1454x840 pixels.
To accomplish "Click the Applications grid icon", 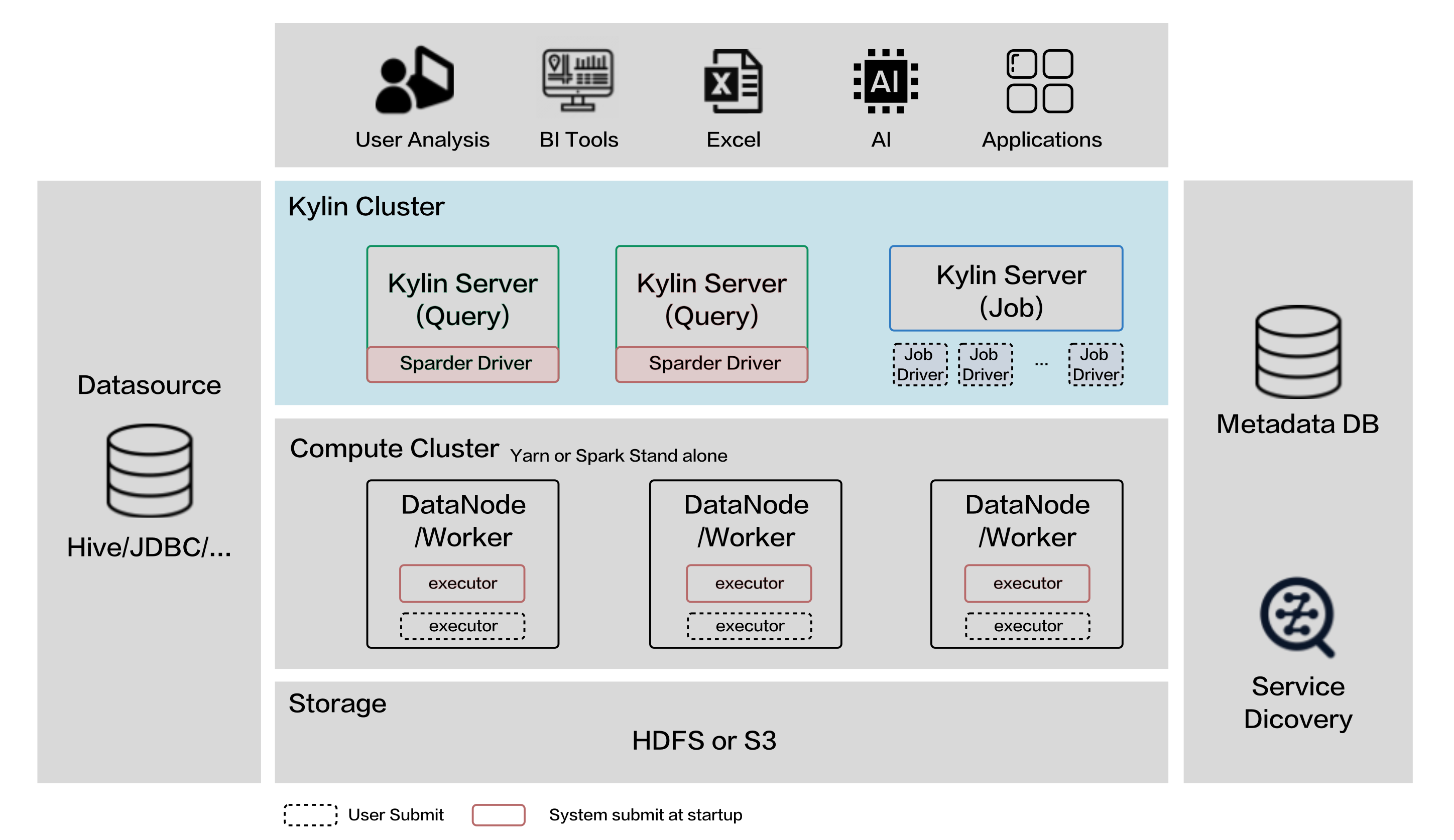I will click(x=1039, y=81).
